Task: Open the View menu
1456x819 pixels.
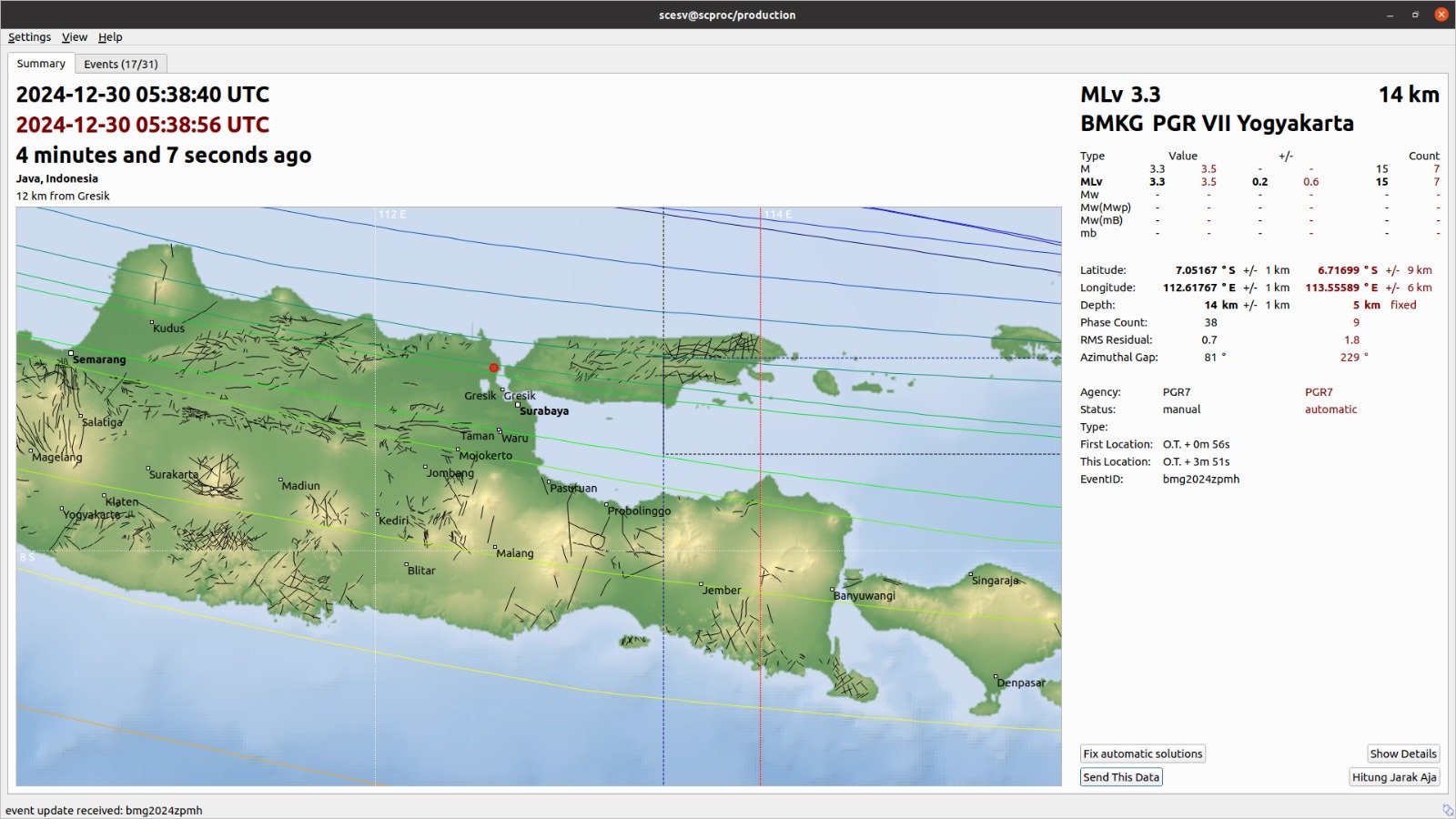Action: [75, 37]
